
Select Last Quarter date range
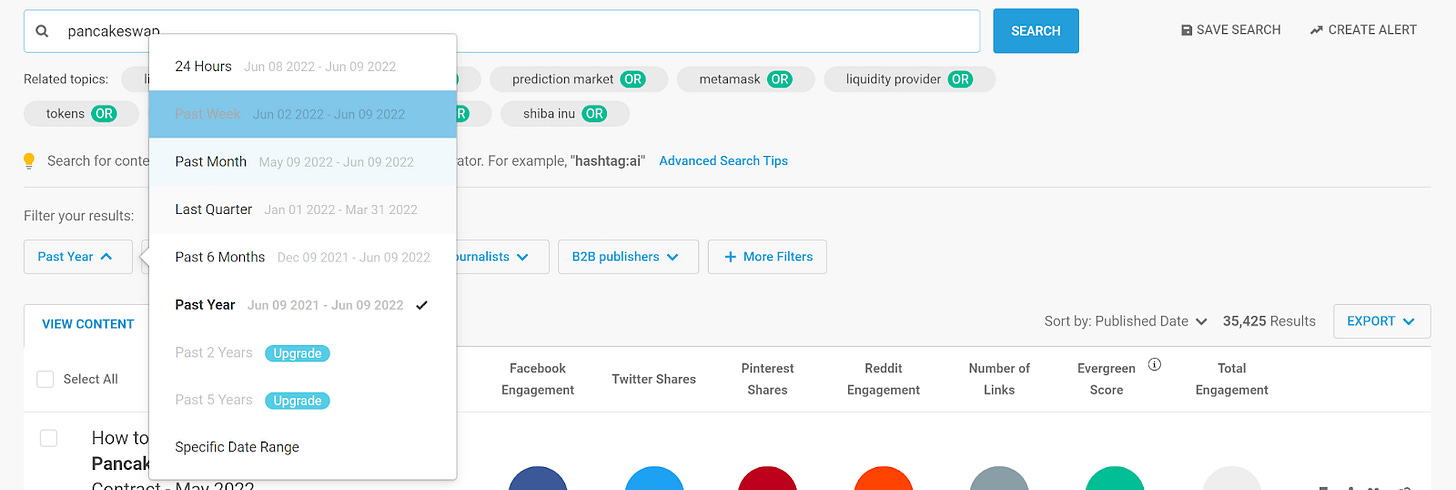pos(303,210)
